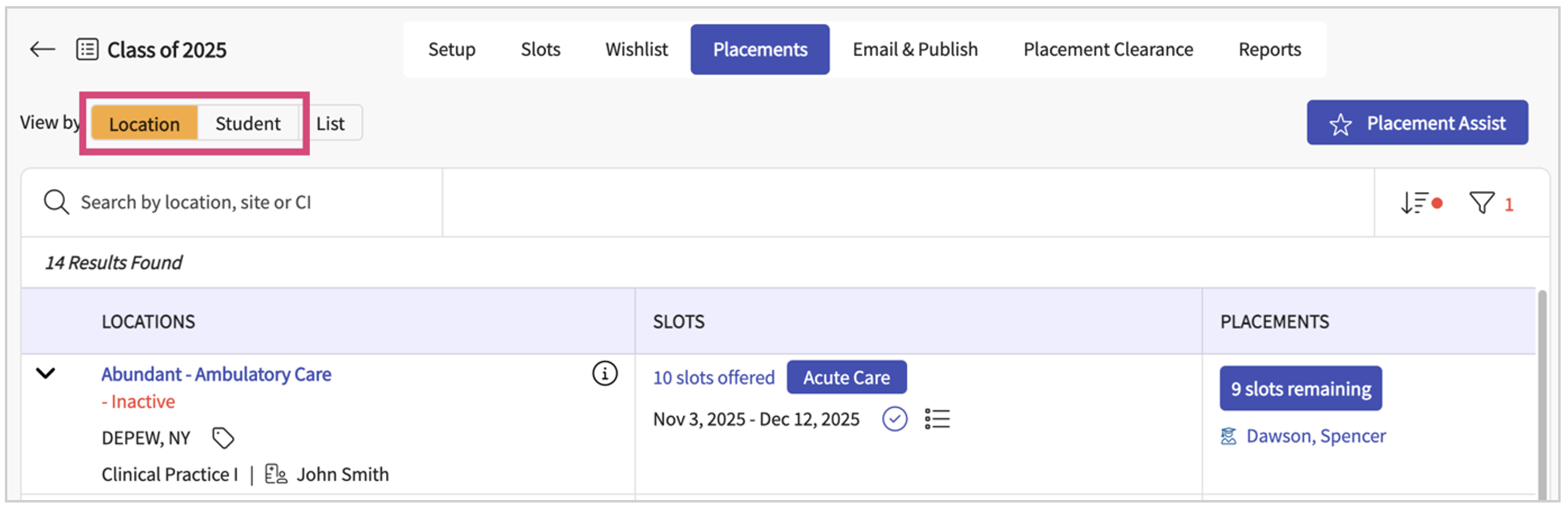Click the Class of 2025 list icon

click(x=87, y=49)
